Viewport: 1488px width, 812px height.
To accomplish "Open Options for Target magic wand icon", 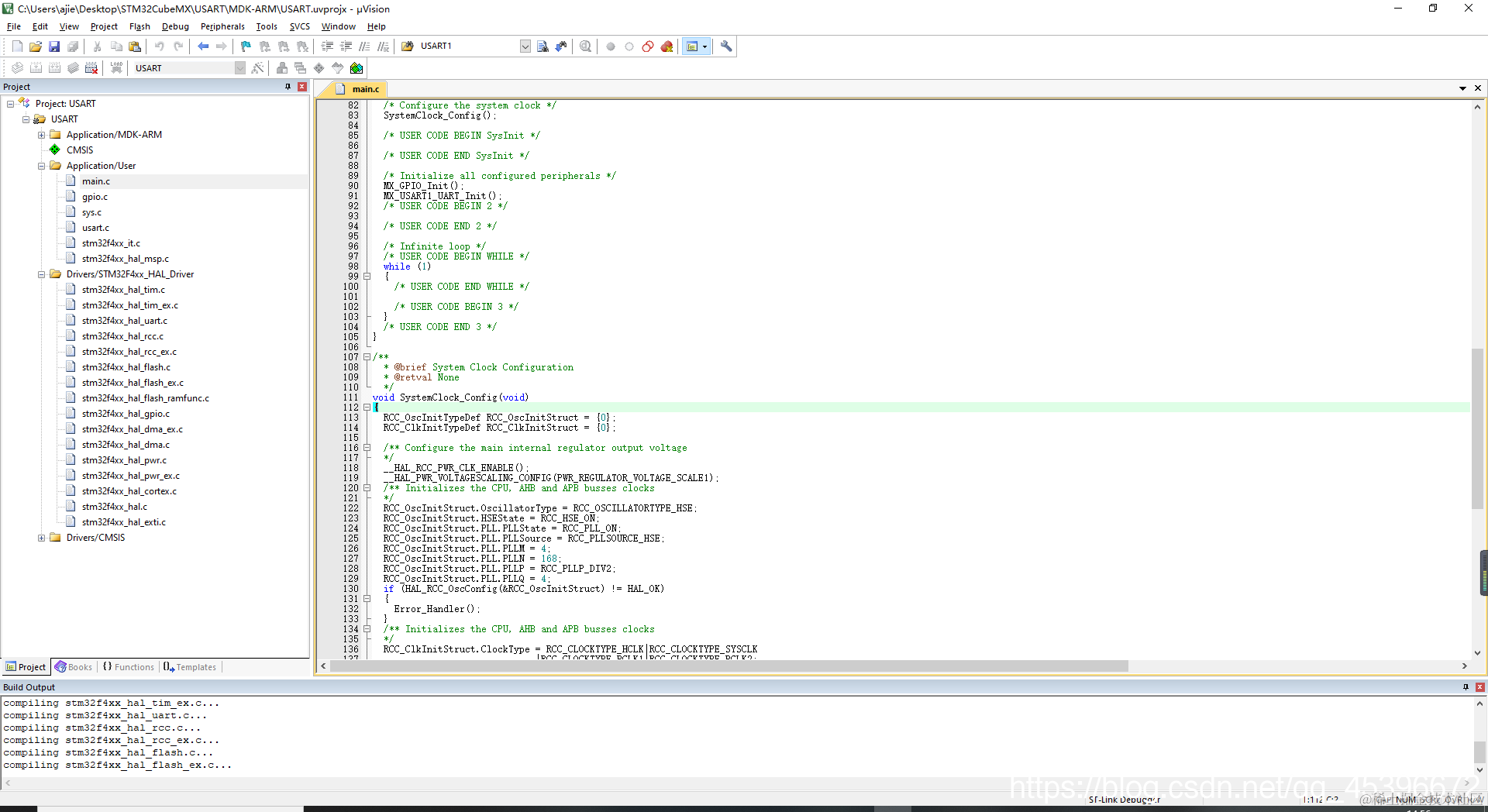I will (258, 68).
